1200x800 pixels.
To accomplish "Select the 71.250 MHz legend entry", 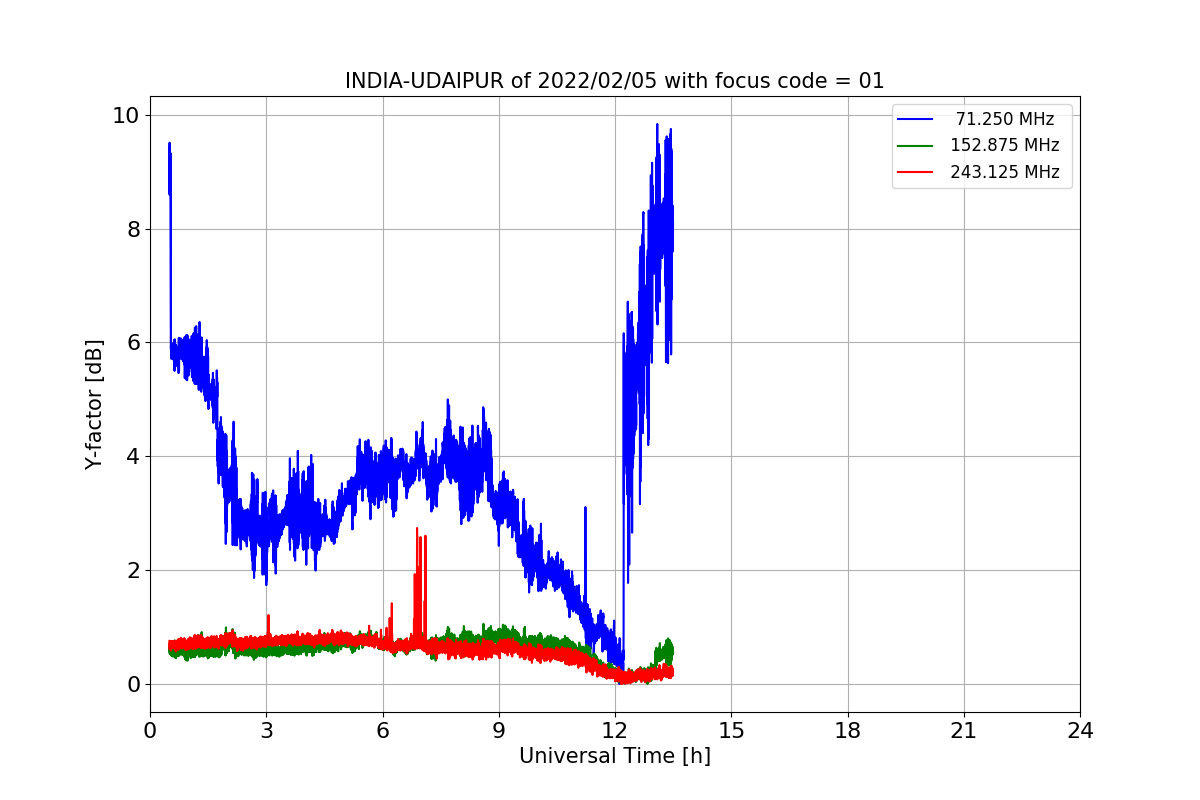I will 984,119.
